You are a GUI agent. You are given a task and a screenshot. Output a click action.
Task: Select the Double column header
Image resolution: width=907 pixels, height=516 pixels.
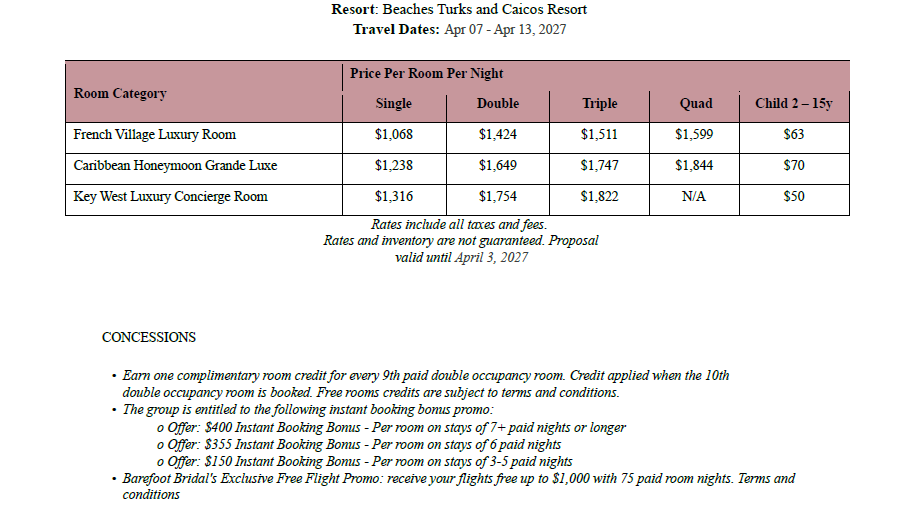click(498, 103)
